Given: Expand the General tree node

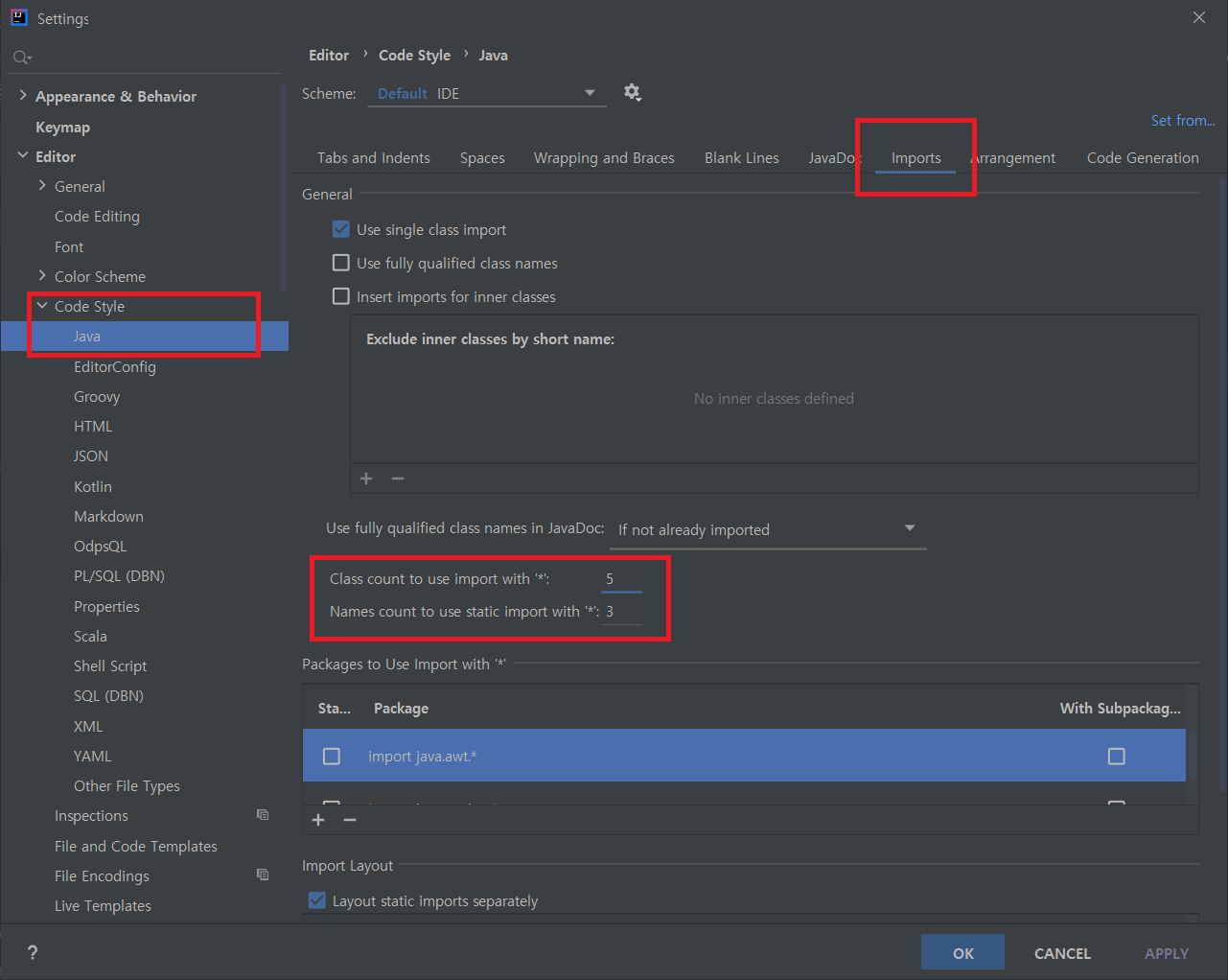Looking at the screenshot, I should pyautogui.click(x=42, y=185).
